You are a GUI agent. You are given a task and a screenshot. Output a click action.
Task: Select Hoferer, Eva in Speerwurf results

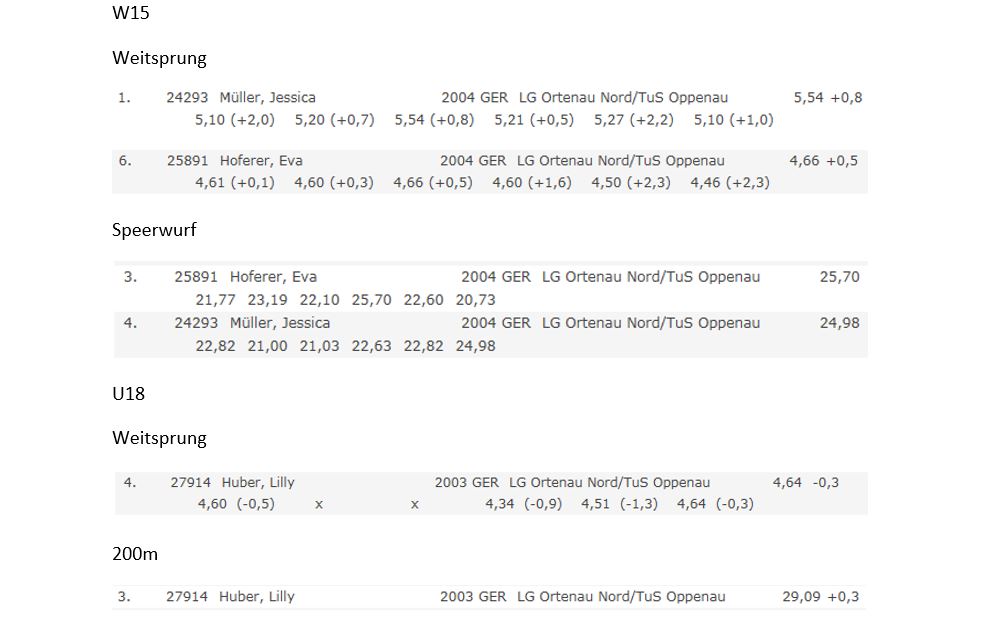click(273, 277)
